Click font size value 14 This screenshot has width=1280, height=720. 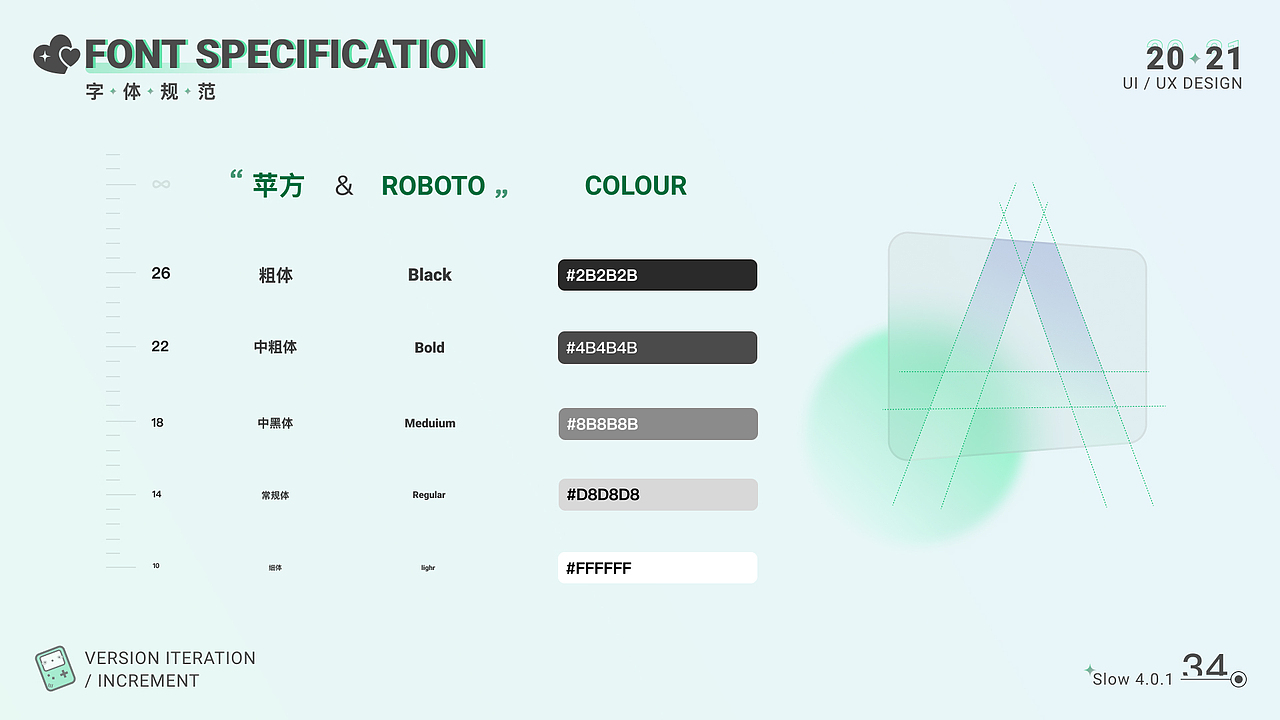156,494
